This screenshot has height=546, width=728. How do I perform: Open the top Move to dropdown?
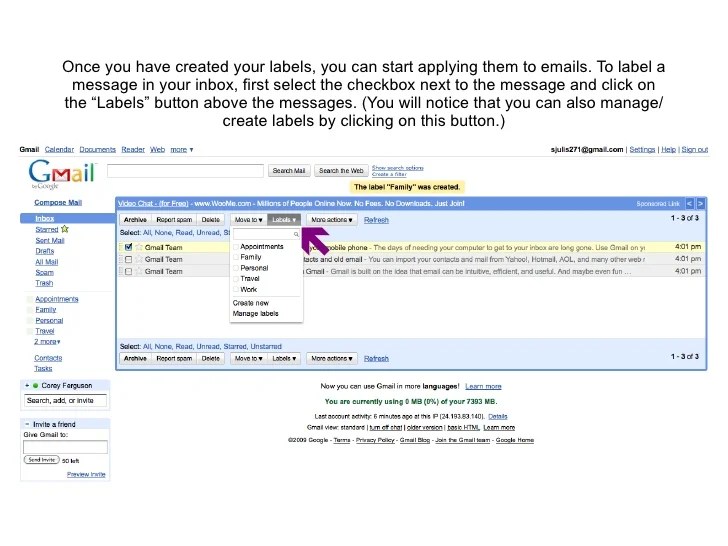coord(248,220)
